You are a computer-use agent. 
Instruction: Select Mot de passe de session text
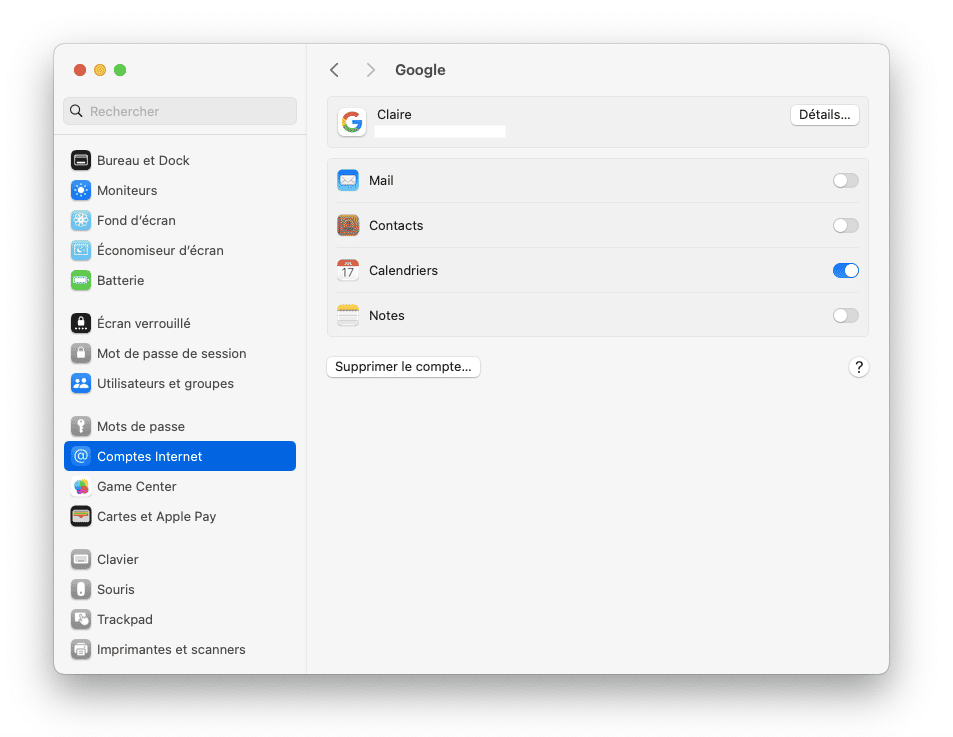point(171,354)
